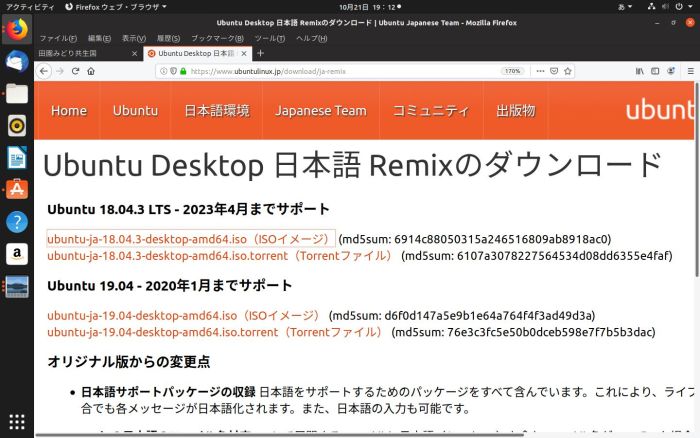The height and width of the screenshot is (438, 700).
Task: Open the Firefox hamburger menu
Action: tap(691, 71)
